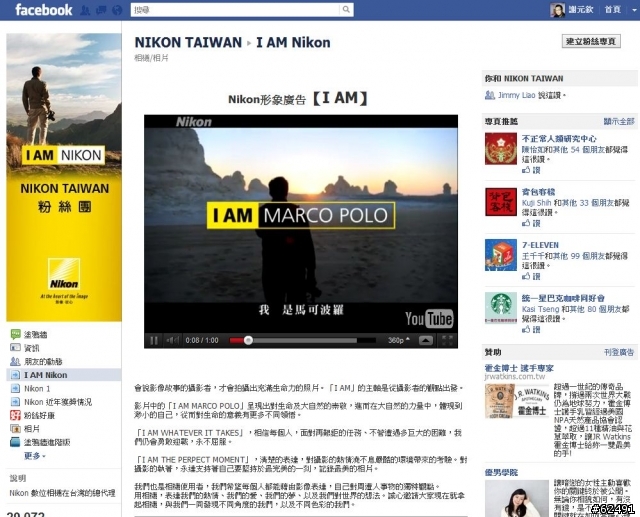Click the search magnifier button
Viewport: 640px width, 517px height.
(x=346, y=9)
